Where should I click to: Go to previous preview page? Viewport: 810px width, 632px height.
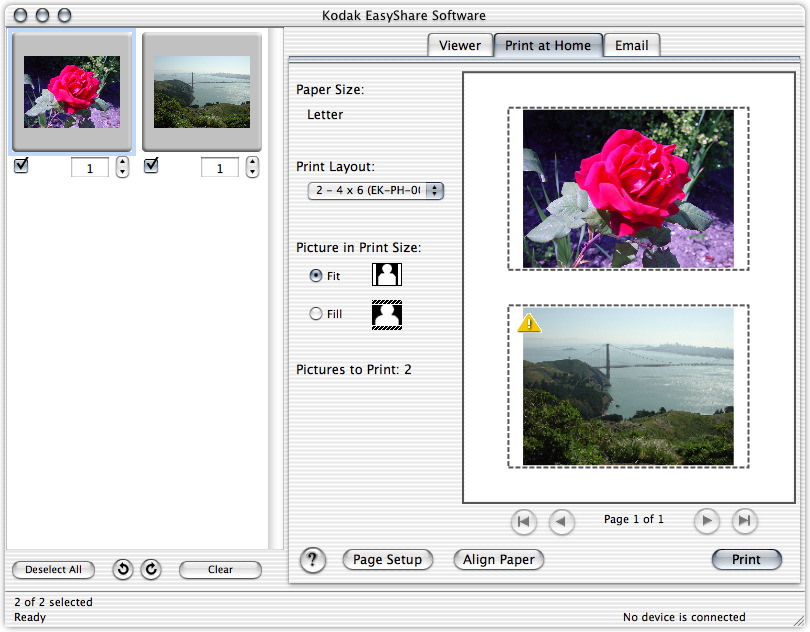(562, 521)
